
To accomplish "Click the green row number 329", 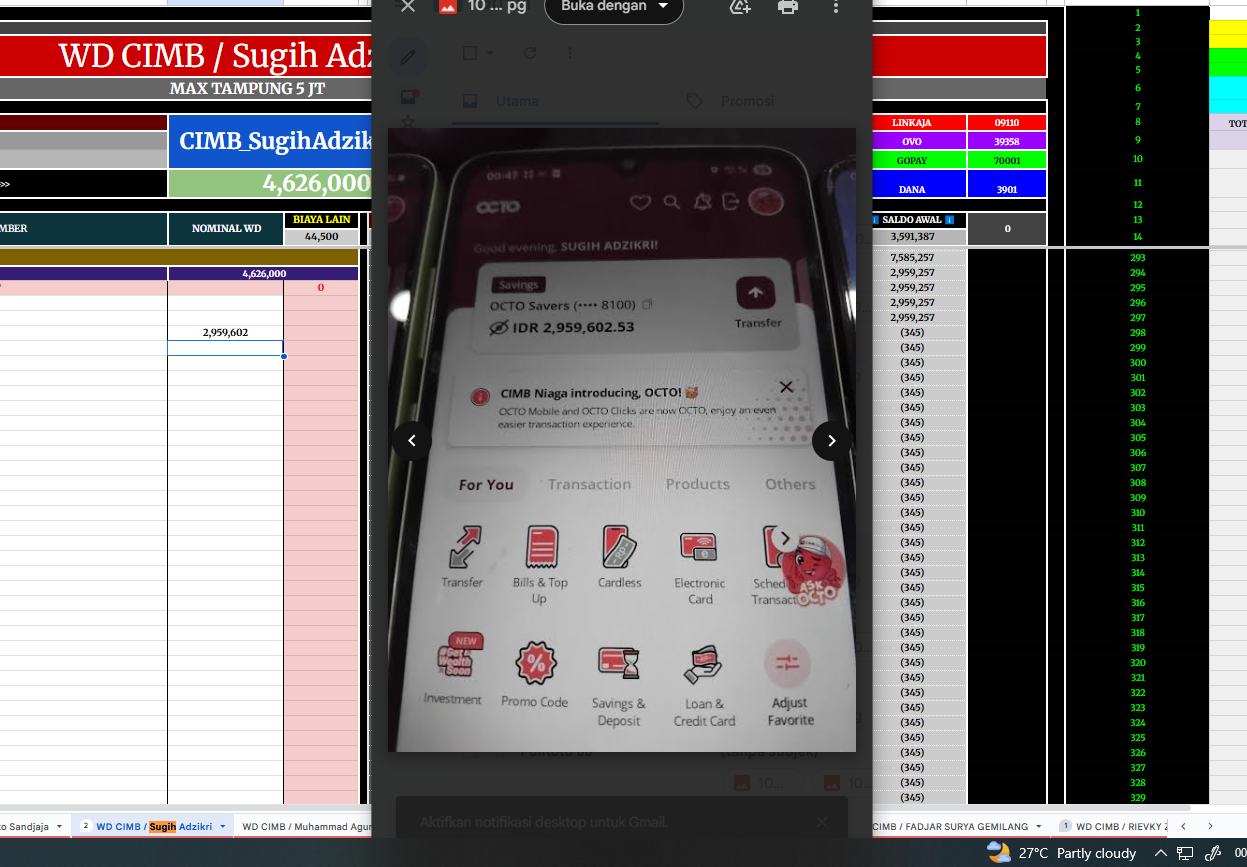I will point(1137,797).
